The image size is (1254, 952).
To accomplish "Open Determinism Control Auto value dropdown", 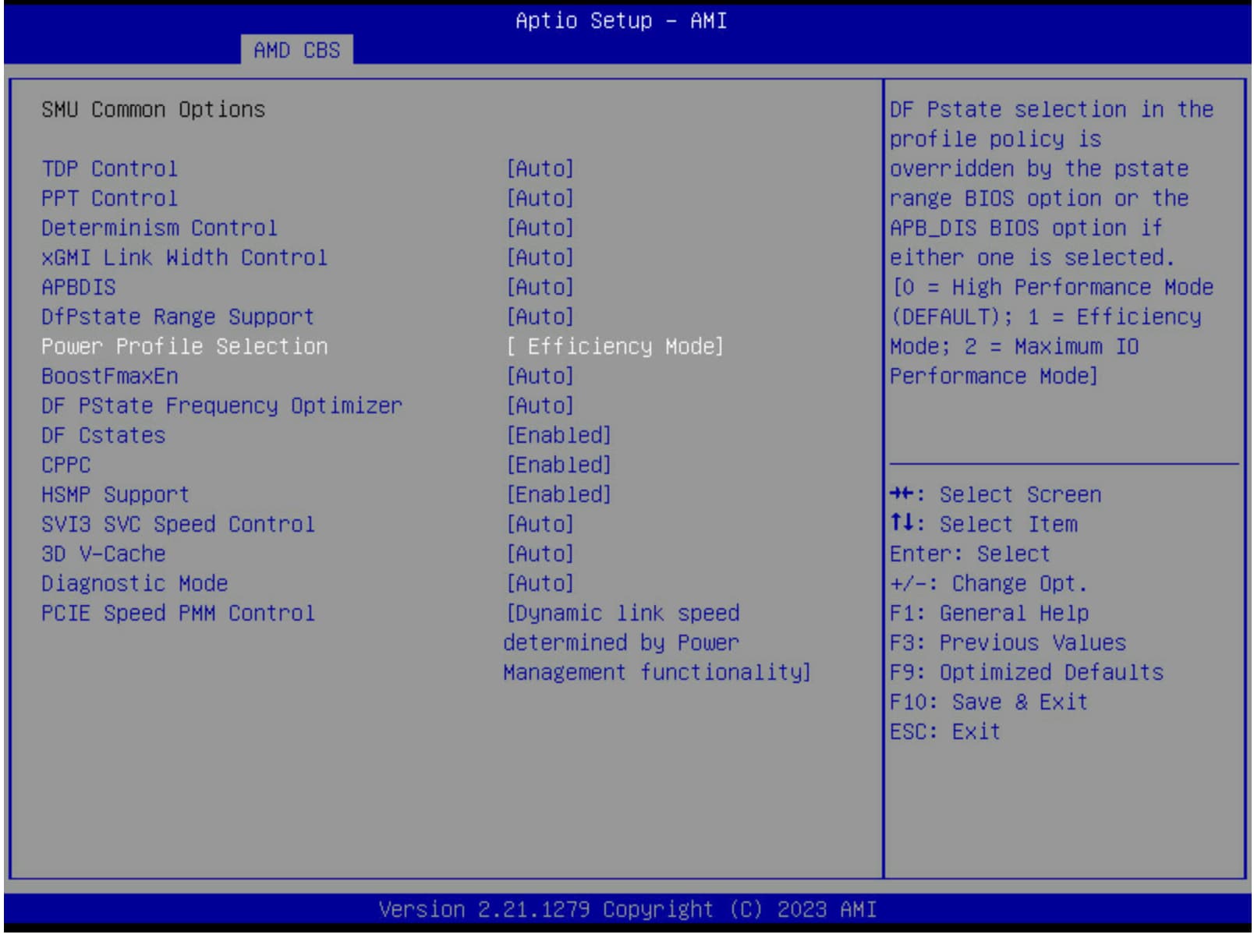I will click(x=540, y=228).
